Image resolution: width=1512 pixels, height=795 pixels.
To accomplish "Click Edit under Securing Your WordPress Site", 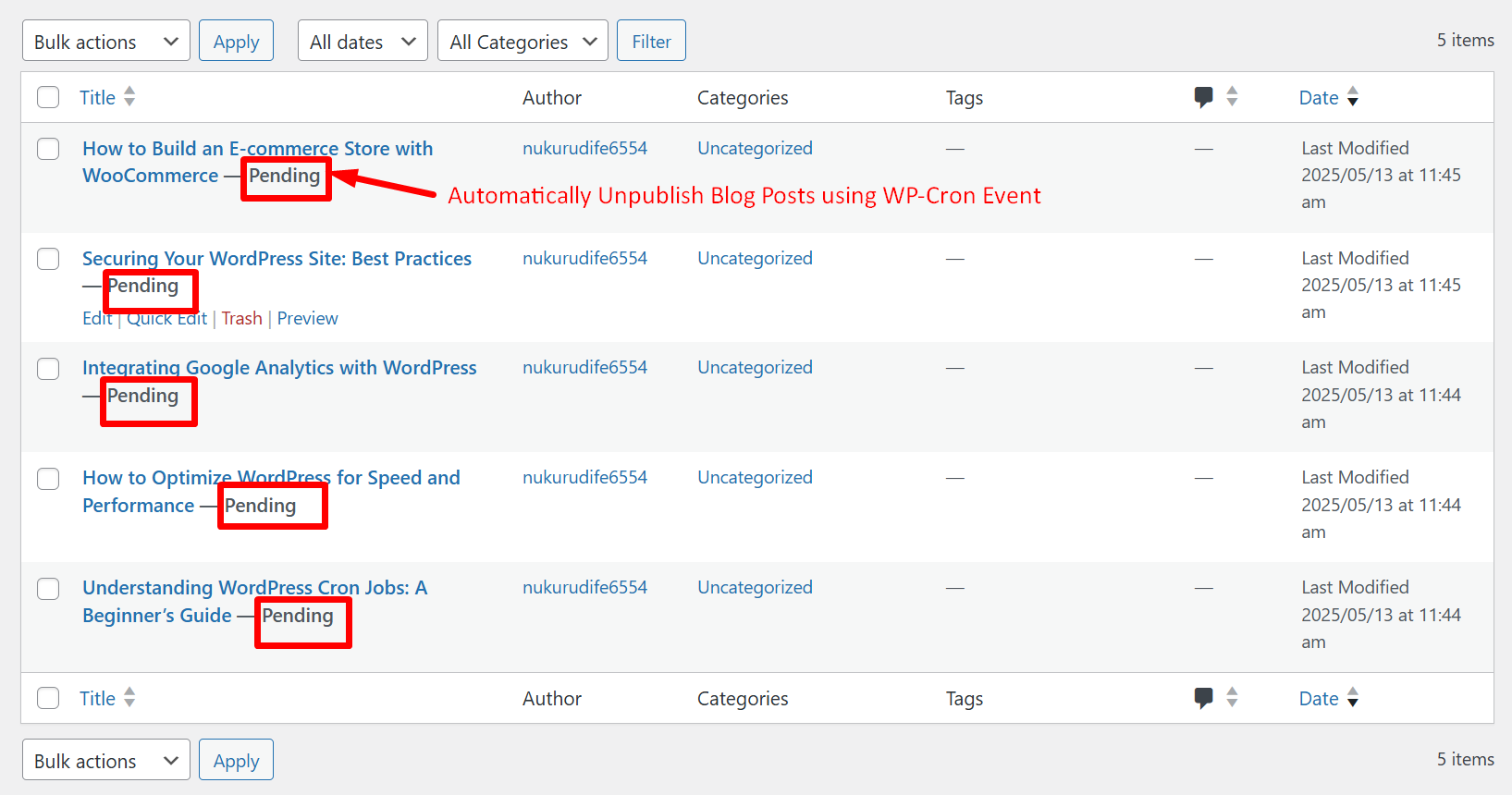I will (x=97, y=318).
